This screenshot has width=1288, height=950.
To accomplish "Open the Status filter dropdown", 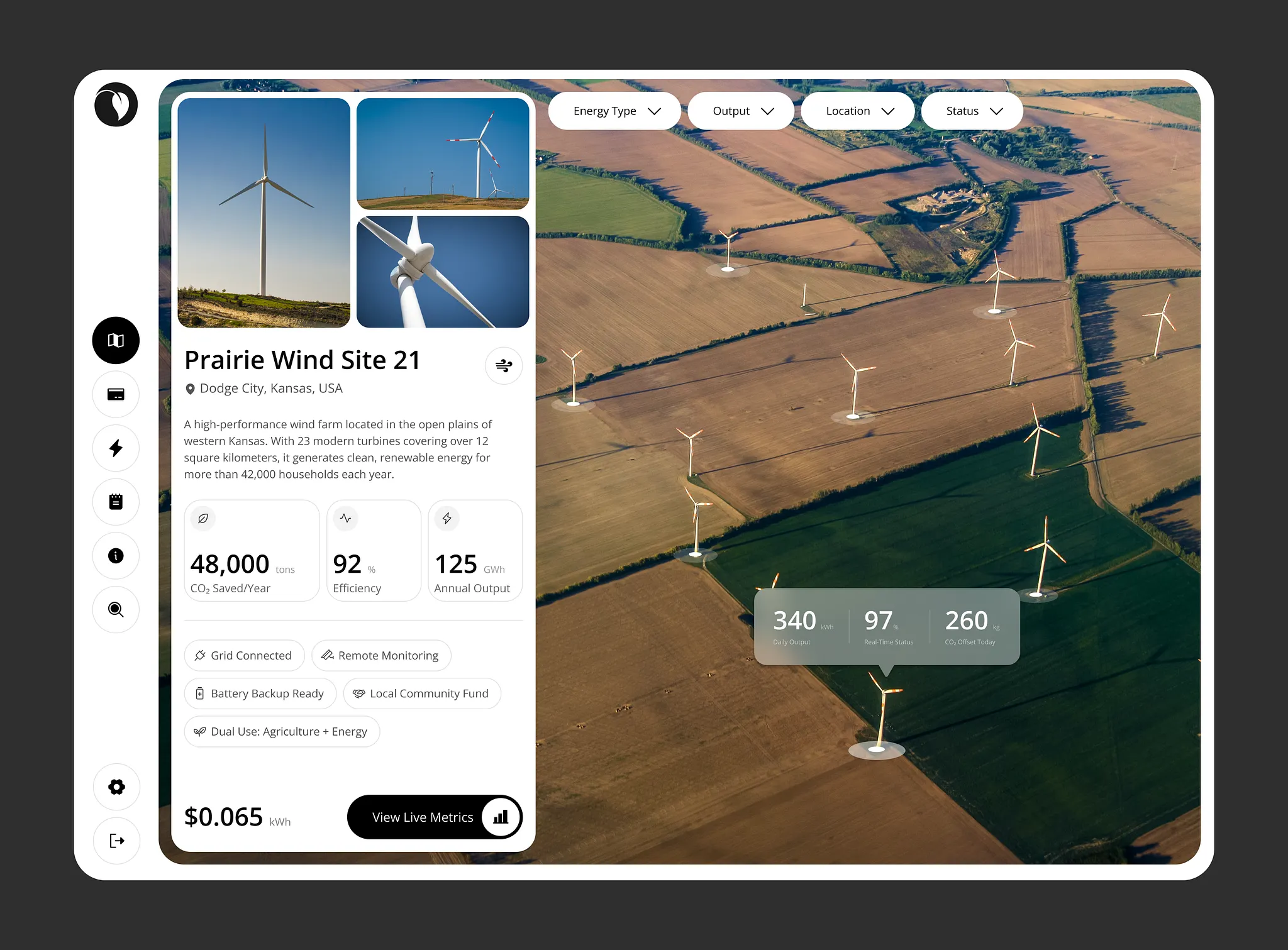I will (x=972, y=111).
